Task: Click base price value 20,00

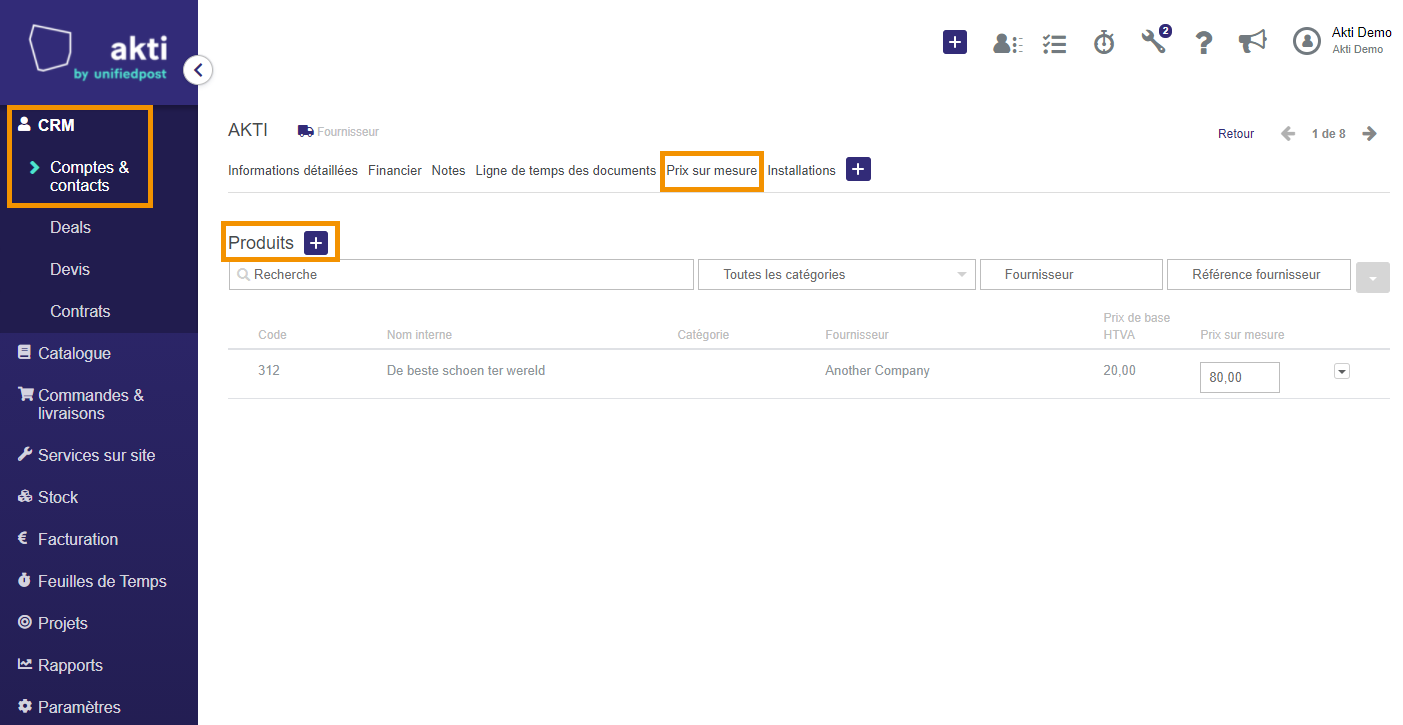Action: 1120,370
